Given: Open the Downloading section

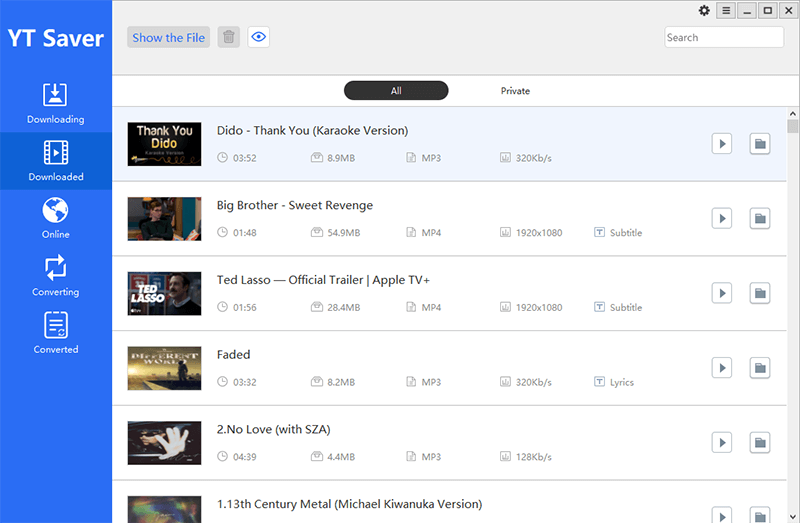Looking at the screenshot, I should click(56, 104).
